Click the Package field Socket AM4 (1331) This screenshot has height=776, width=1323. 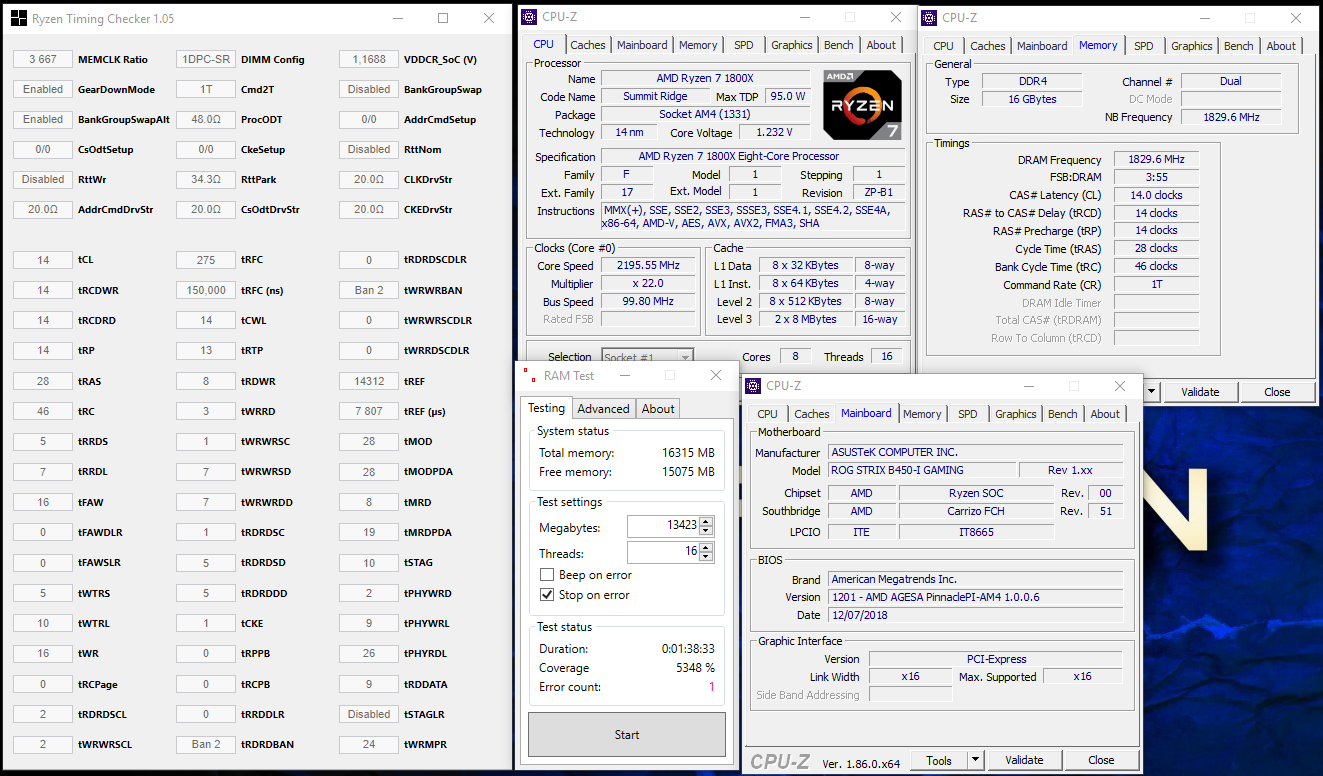point(705,115)
